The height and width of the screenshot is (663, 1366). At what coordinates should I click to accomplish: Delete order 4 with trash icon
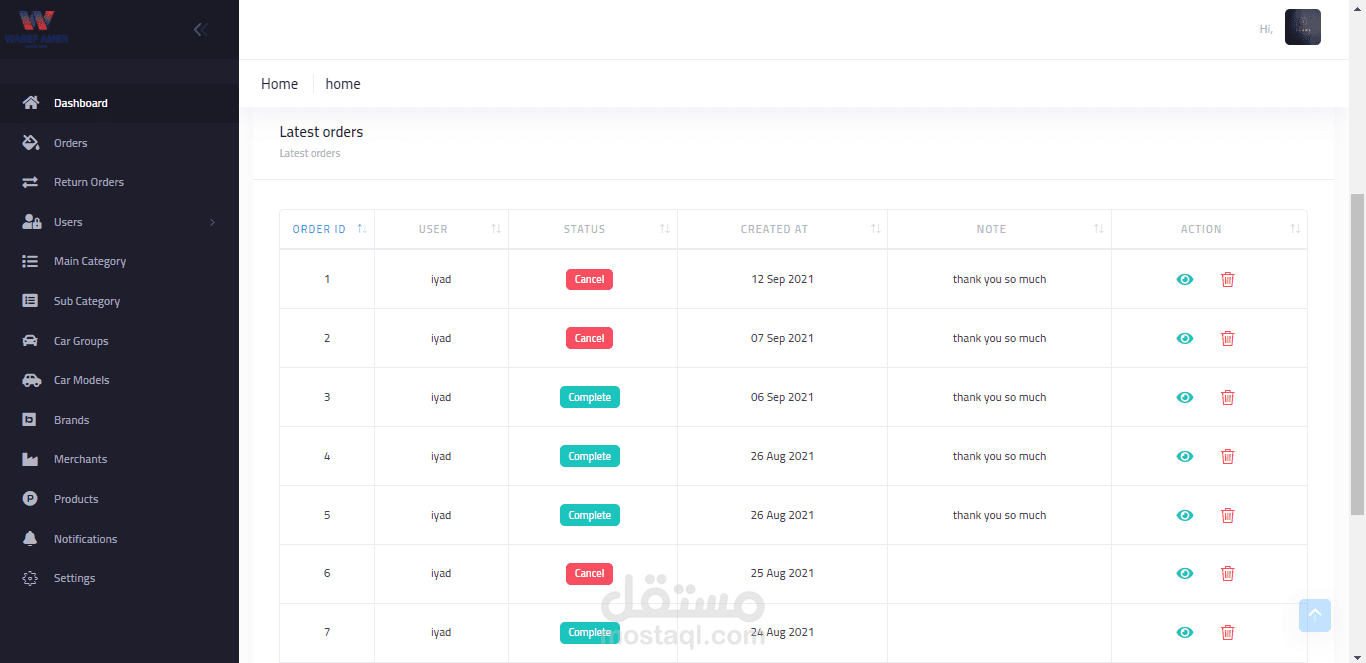click(x=1228, y=456)
